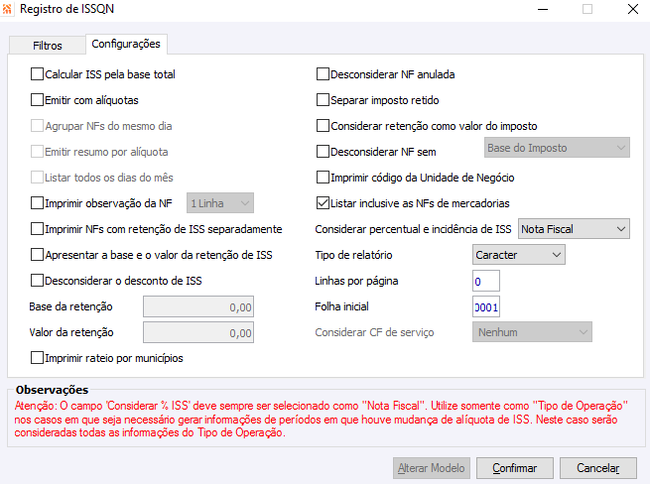The width and height of the screenshot is (650, 484).
Task: Open the Considerar CF de serviço dropdown
Action: pyautogui.click(x=532, y=332)
